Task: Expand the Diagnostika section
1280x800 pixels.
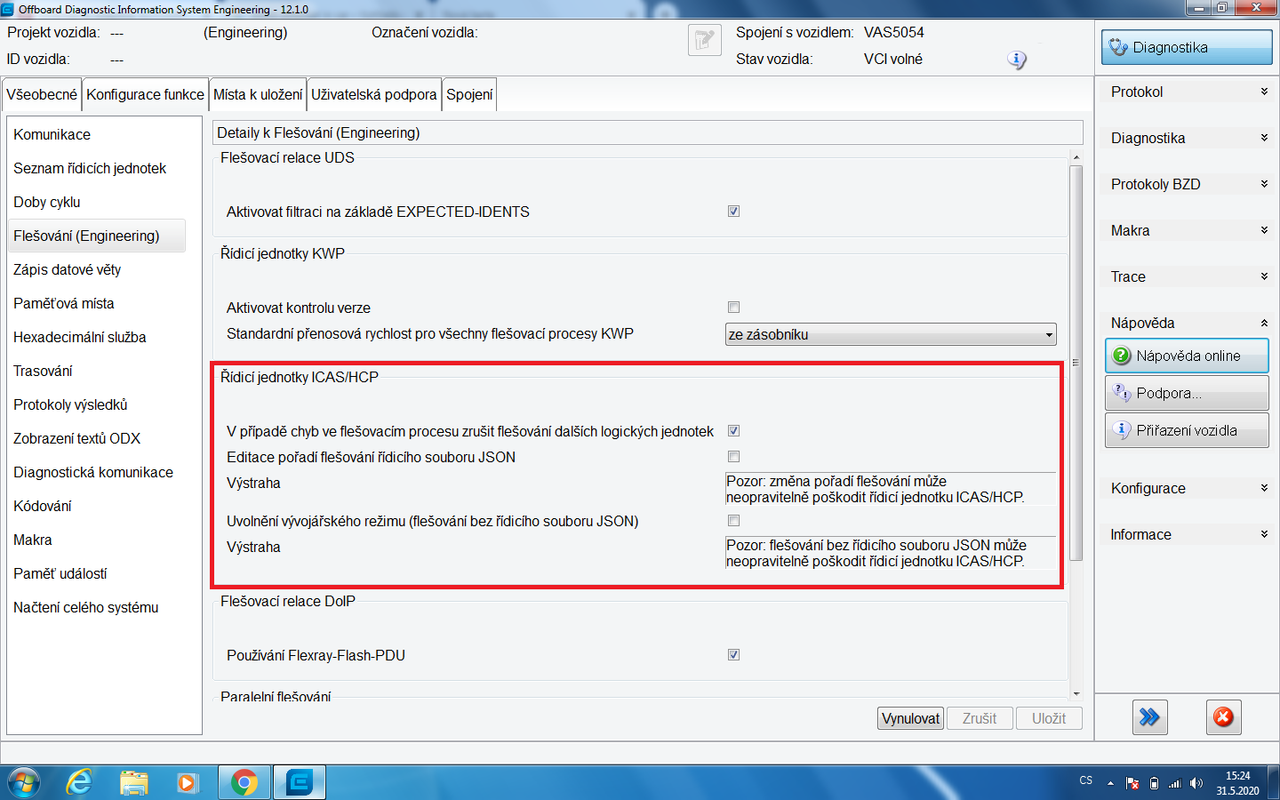Action: (x=1186, y=138)
